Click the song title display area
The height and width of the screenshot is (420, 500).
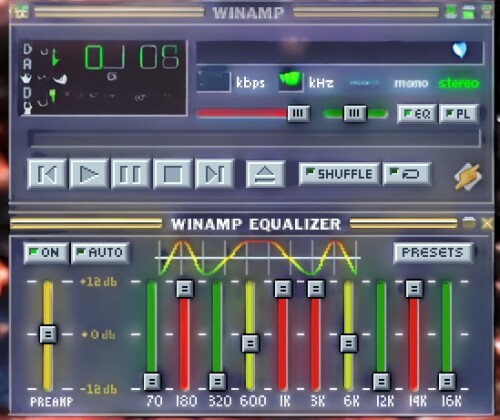tap(339, 52)
